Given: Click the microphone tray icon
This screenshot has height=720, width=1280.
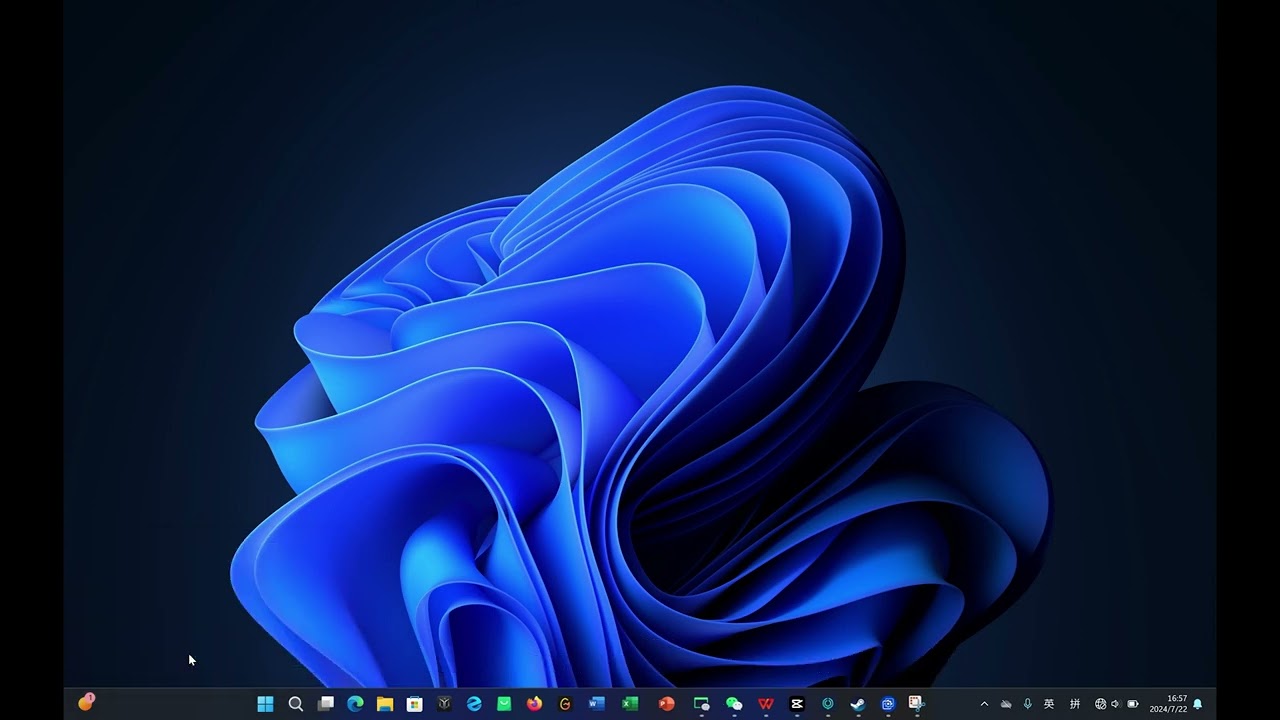Looking at the screenshot, I should click(1027, 704).
